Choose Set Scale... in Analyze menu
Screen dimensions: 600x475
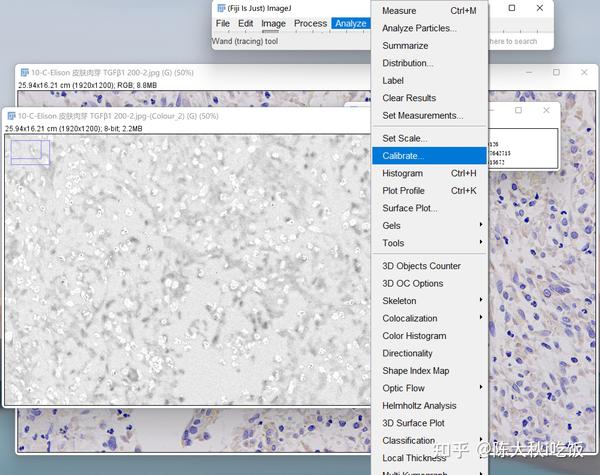click(429, 138)
